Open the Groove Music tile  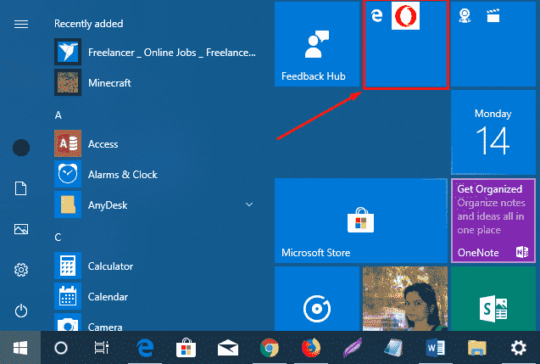click(317, 299)
